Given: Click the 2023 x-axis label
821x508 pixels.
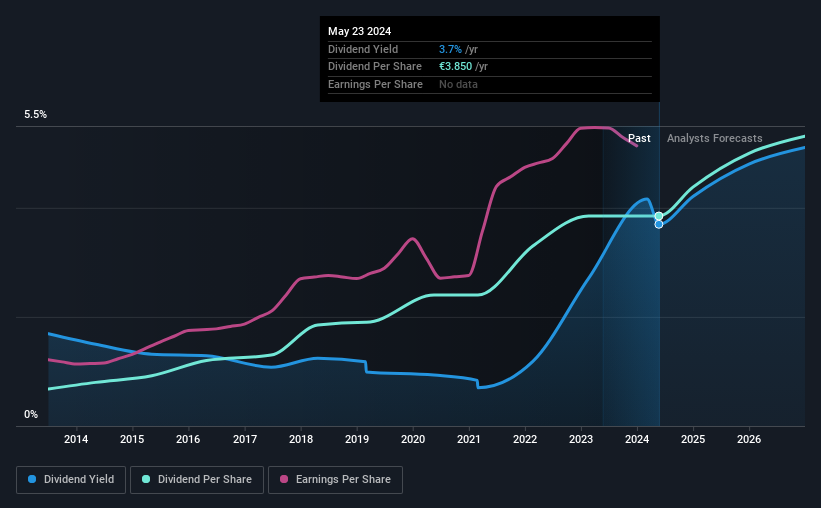Looking at the screenshot, I should (x=581, y=439).
